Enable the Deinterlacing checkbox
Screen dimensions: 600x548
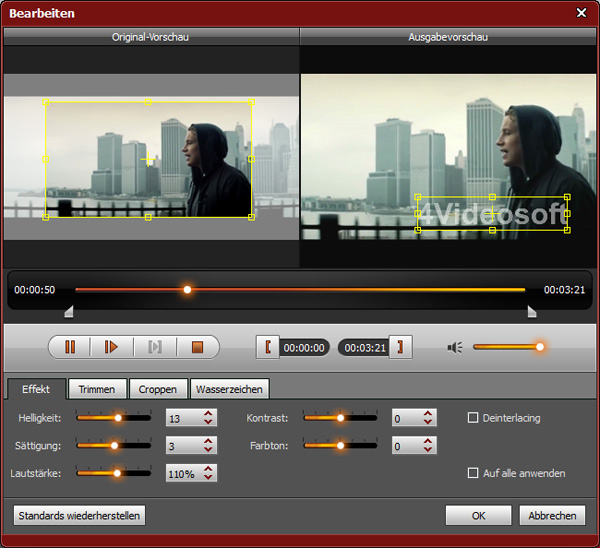473,418
